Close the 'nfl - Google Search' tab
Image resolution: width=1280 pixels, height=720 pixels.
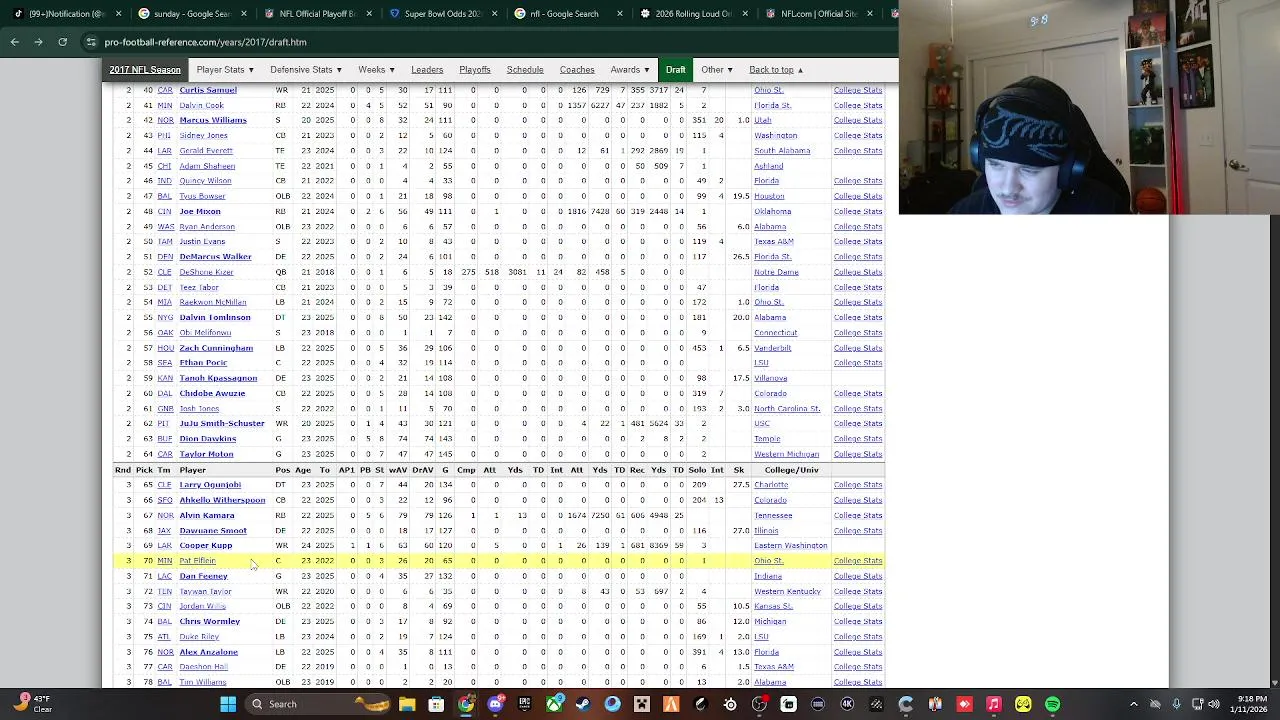coord(619,14)
